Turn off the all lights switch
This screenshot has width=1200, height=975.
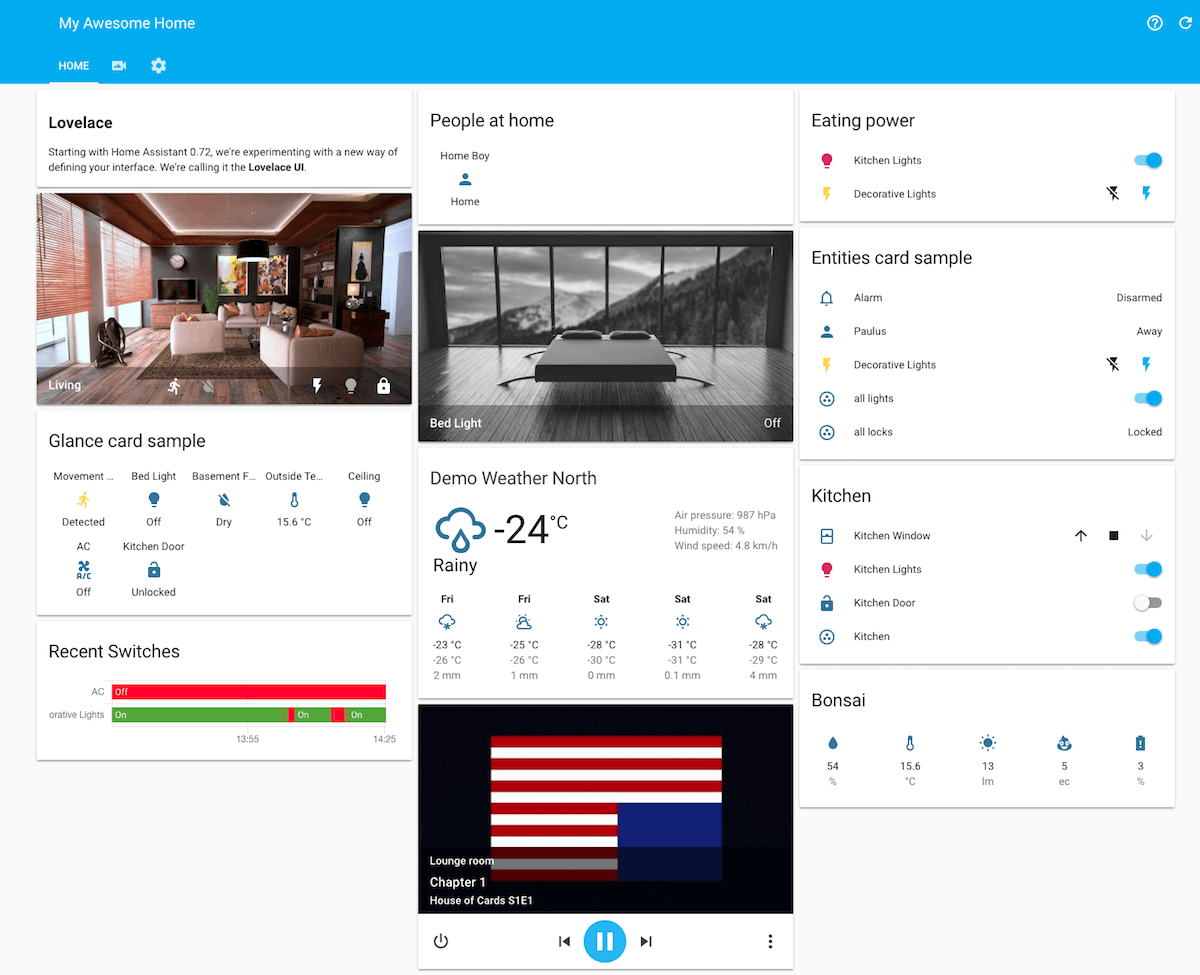1147,398
